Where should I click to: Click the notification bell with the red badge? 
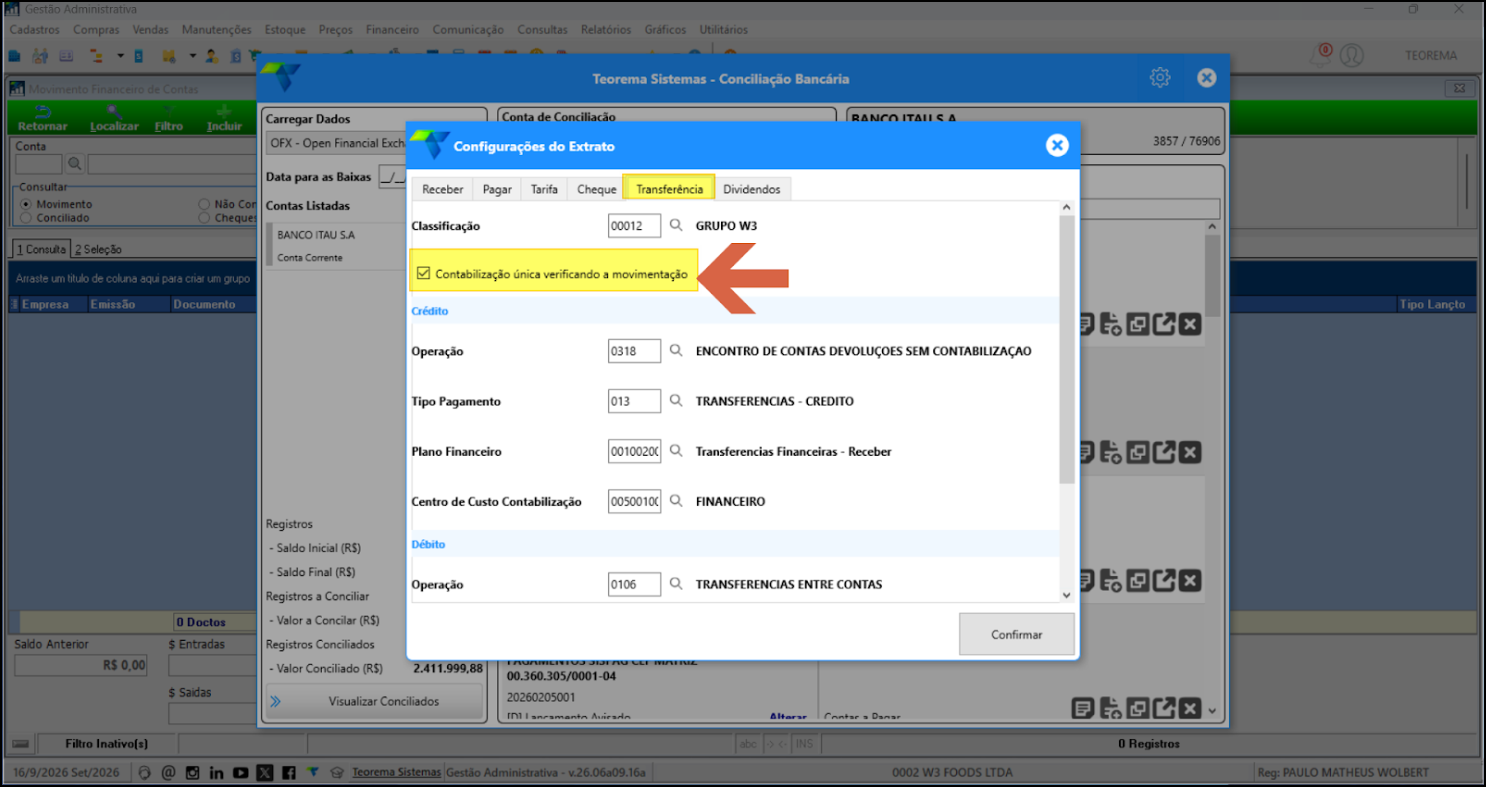tap(1322, 55)
